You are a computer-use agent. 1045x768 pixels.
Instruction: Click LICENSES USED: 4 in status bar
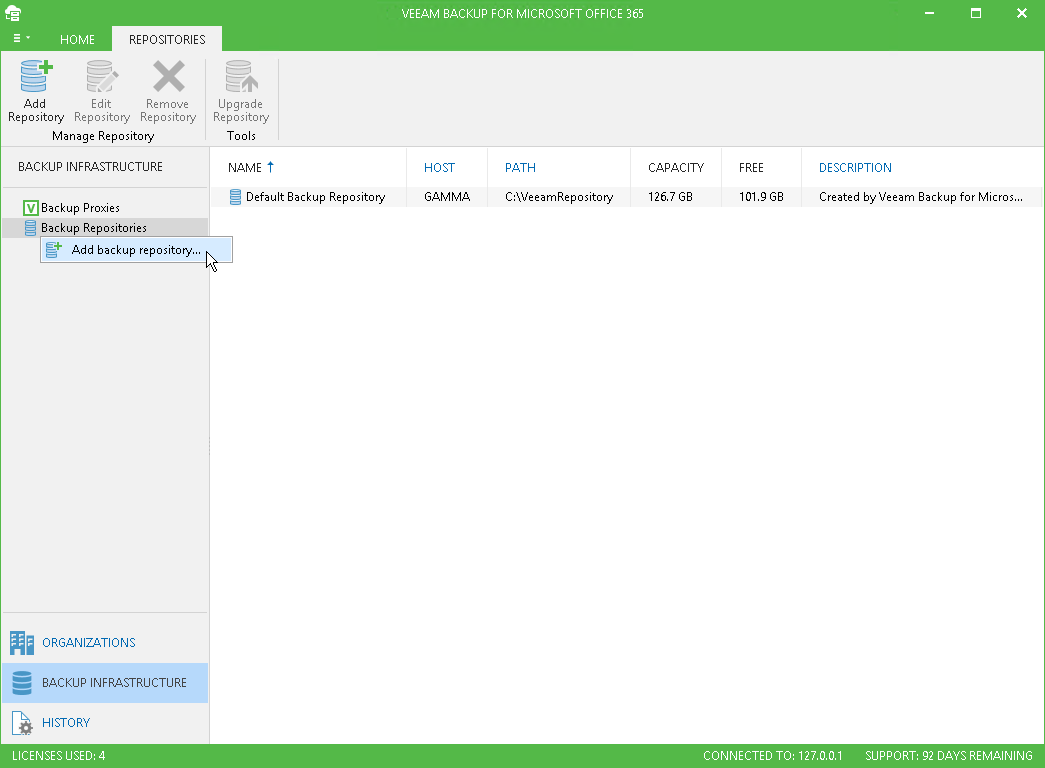59,756
